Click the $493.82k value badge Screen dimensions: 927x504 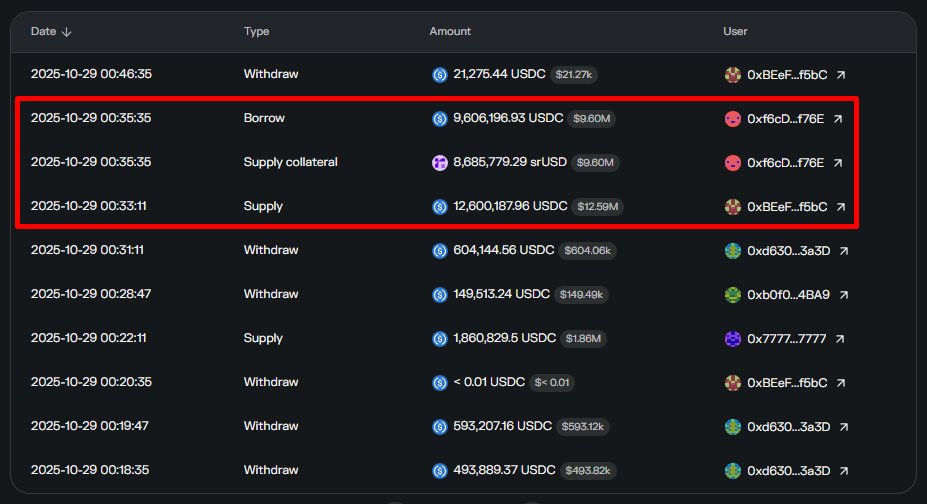(588, 471)
